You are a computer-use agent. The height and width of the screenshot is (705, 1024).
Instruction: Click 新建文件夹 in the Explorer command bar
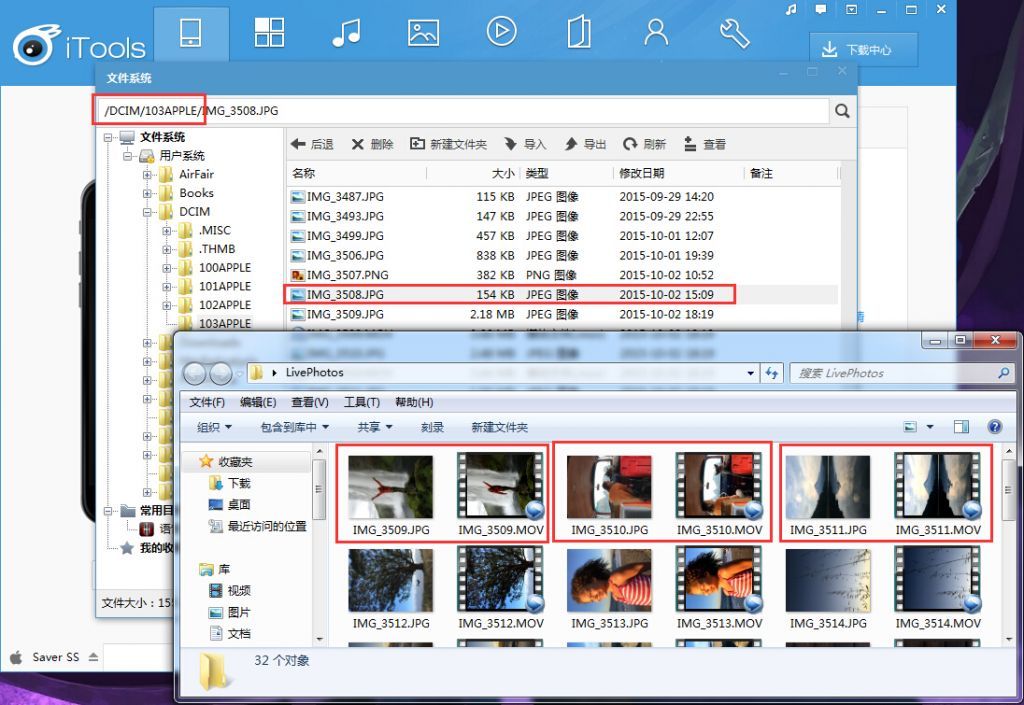point(500,427)
